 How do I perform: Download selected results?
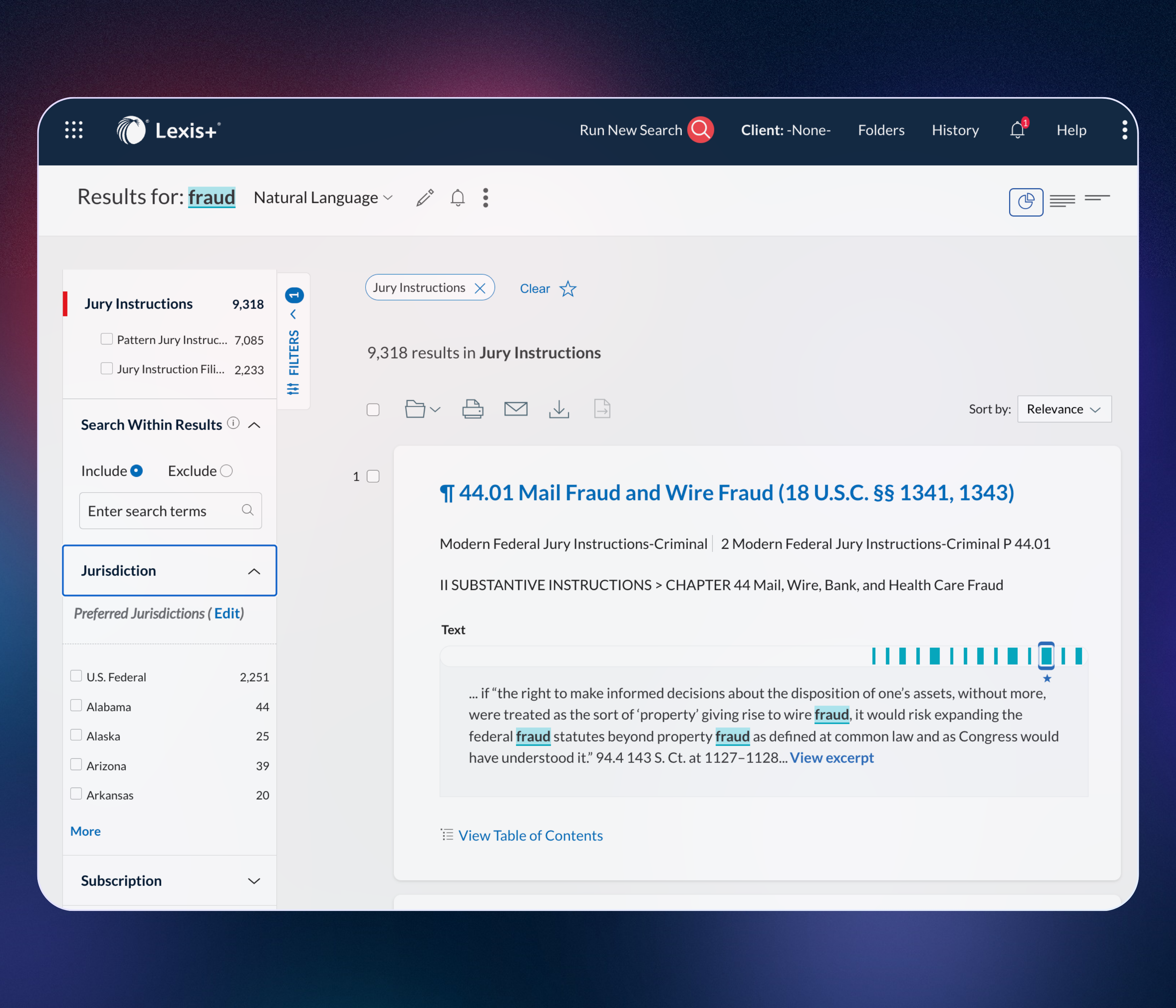click(559, 409)
